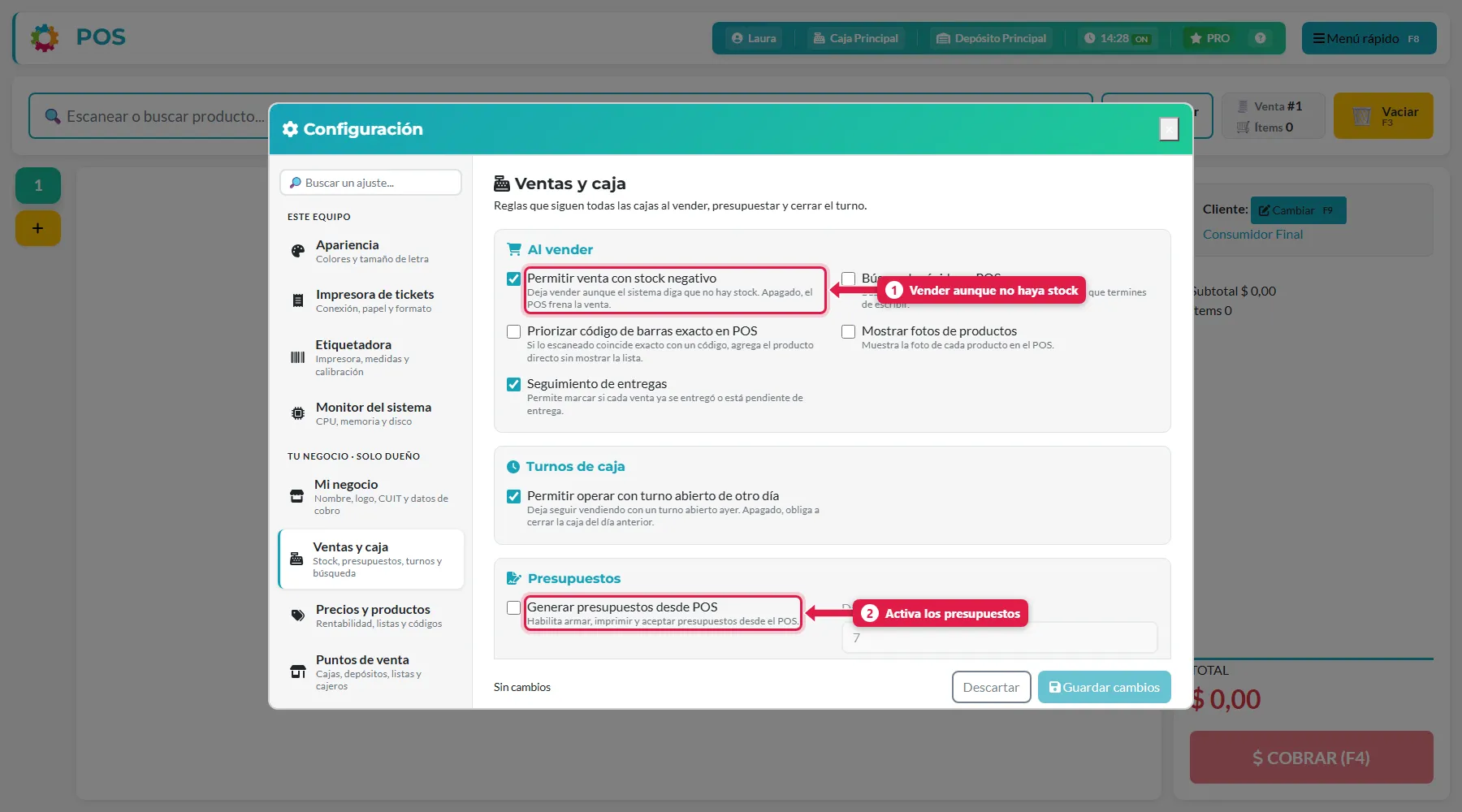Image resolution: width=1462 pixels, height=812 pixels.
Task: Select the Ventas y caja section
Action: (x=371, y=559)
